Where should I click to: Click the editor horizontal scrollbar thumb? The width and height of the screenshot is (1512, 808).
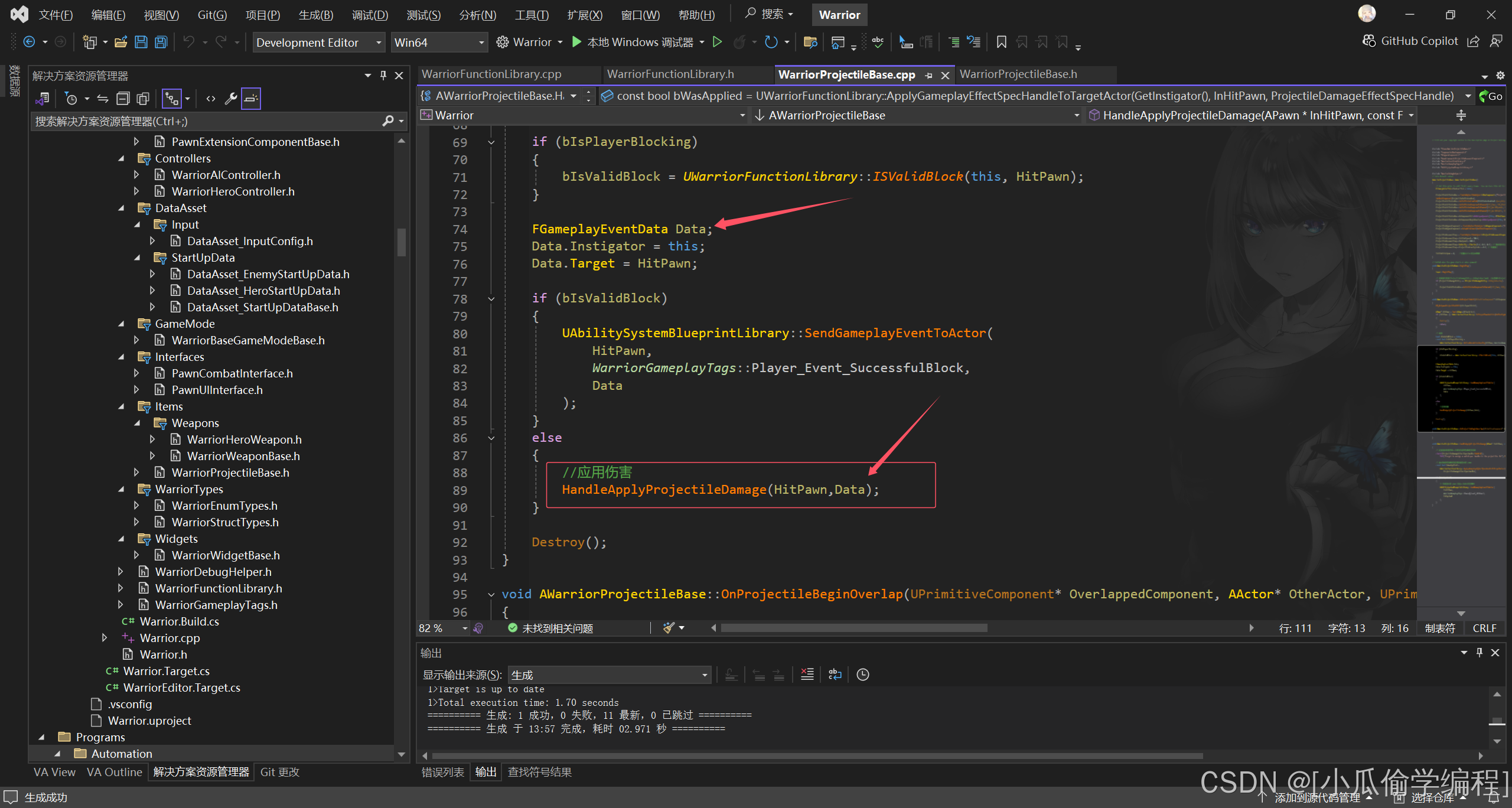pyautogui.click(x=853, y=628)
